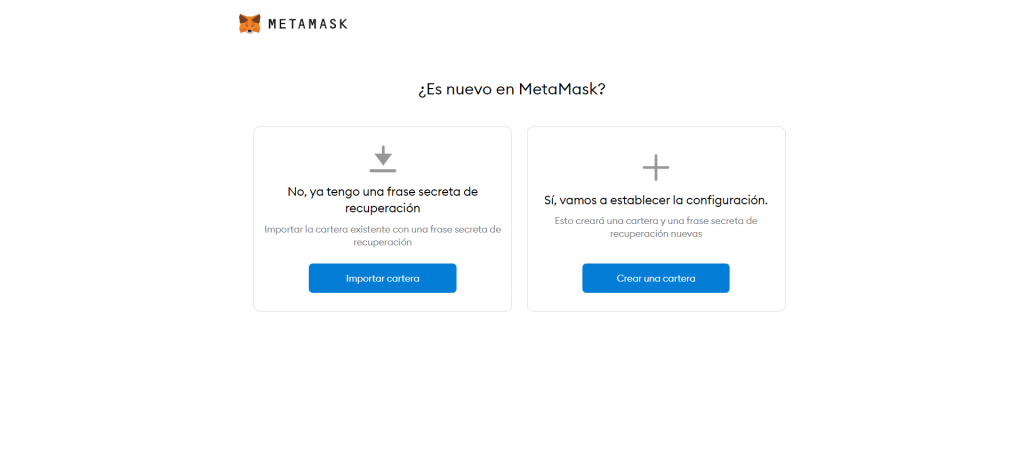
Task: Click the METAMASK wordmark text
Action: 308,24
